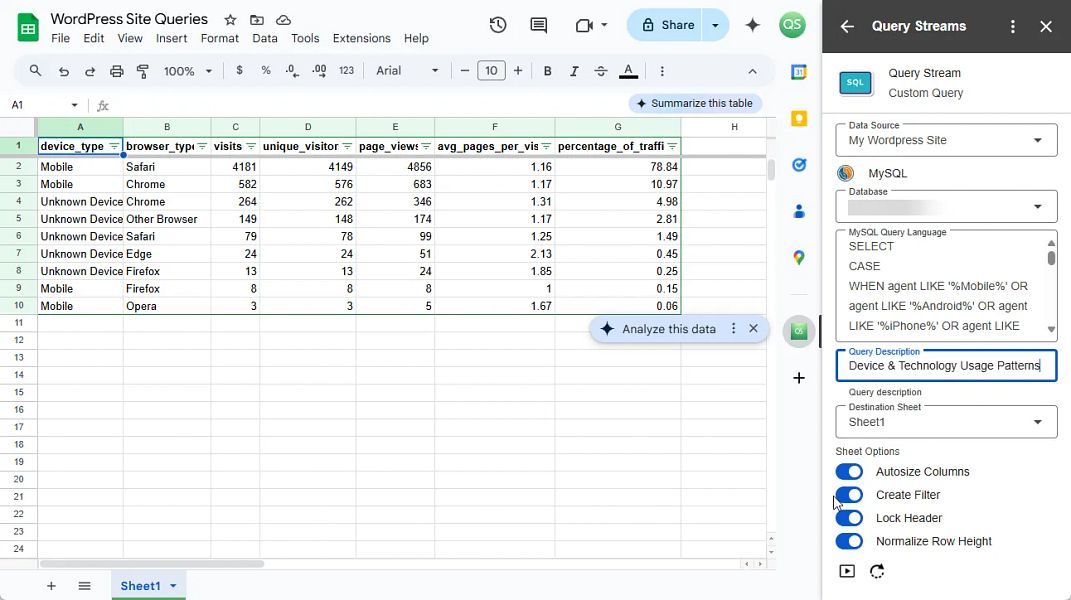
Task: Apply italic formatting
Action: (x=572, y=71)
